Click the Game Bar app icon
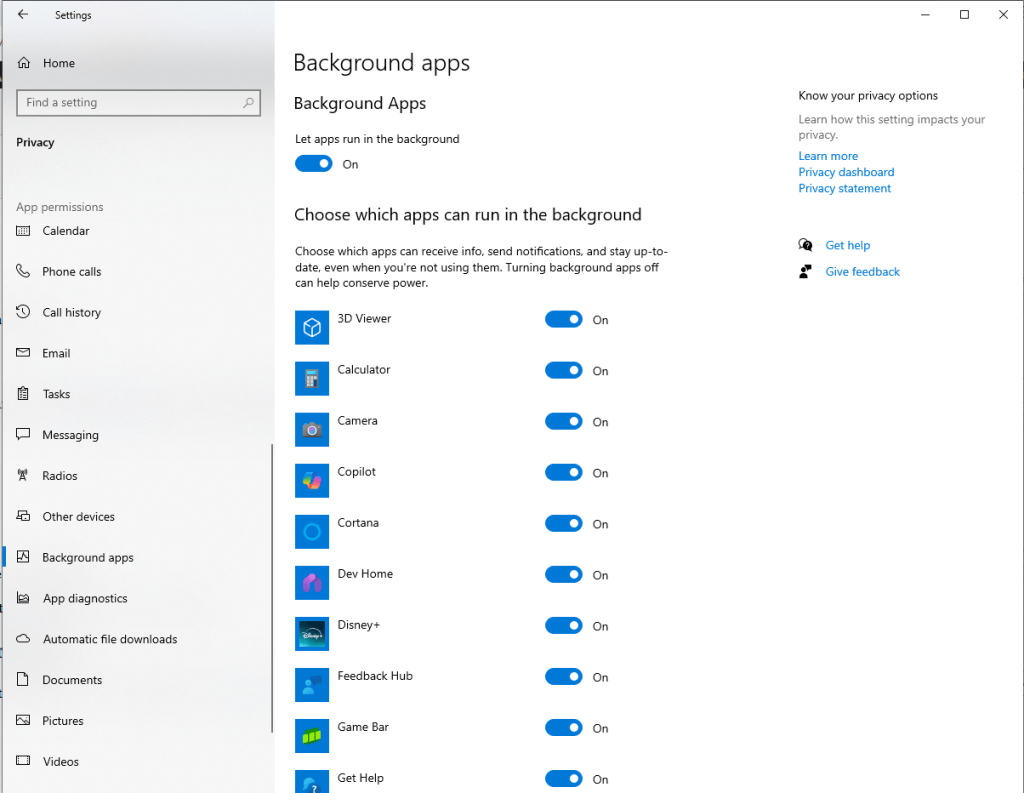The image size is (1024, 793). [x=312, y=735]
